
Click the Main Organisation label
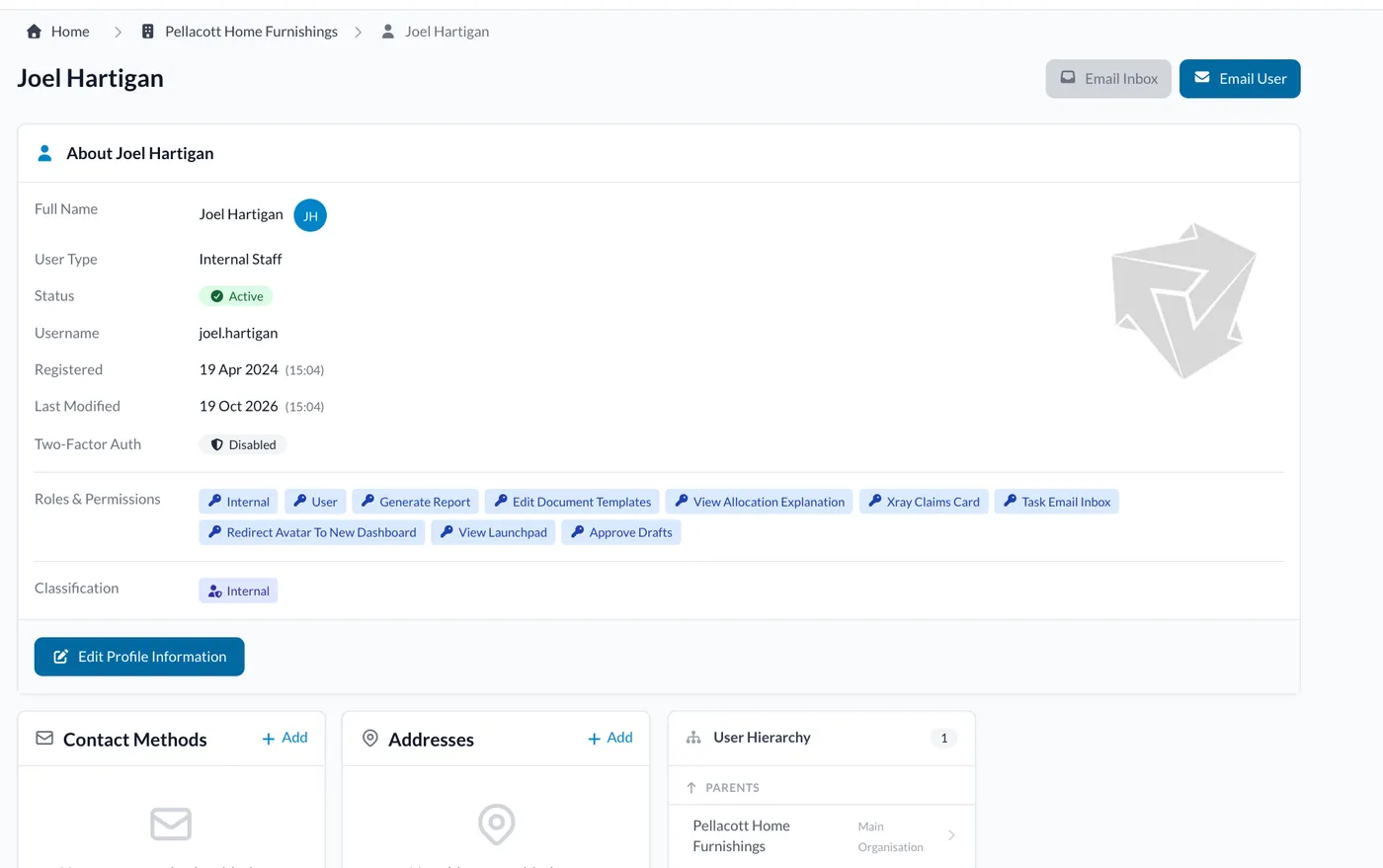[890, 836]
